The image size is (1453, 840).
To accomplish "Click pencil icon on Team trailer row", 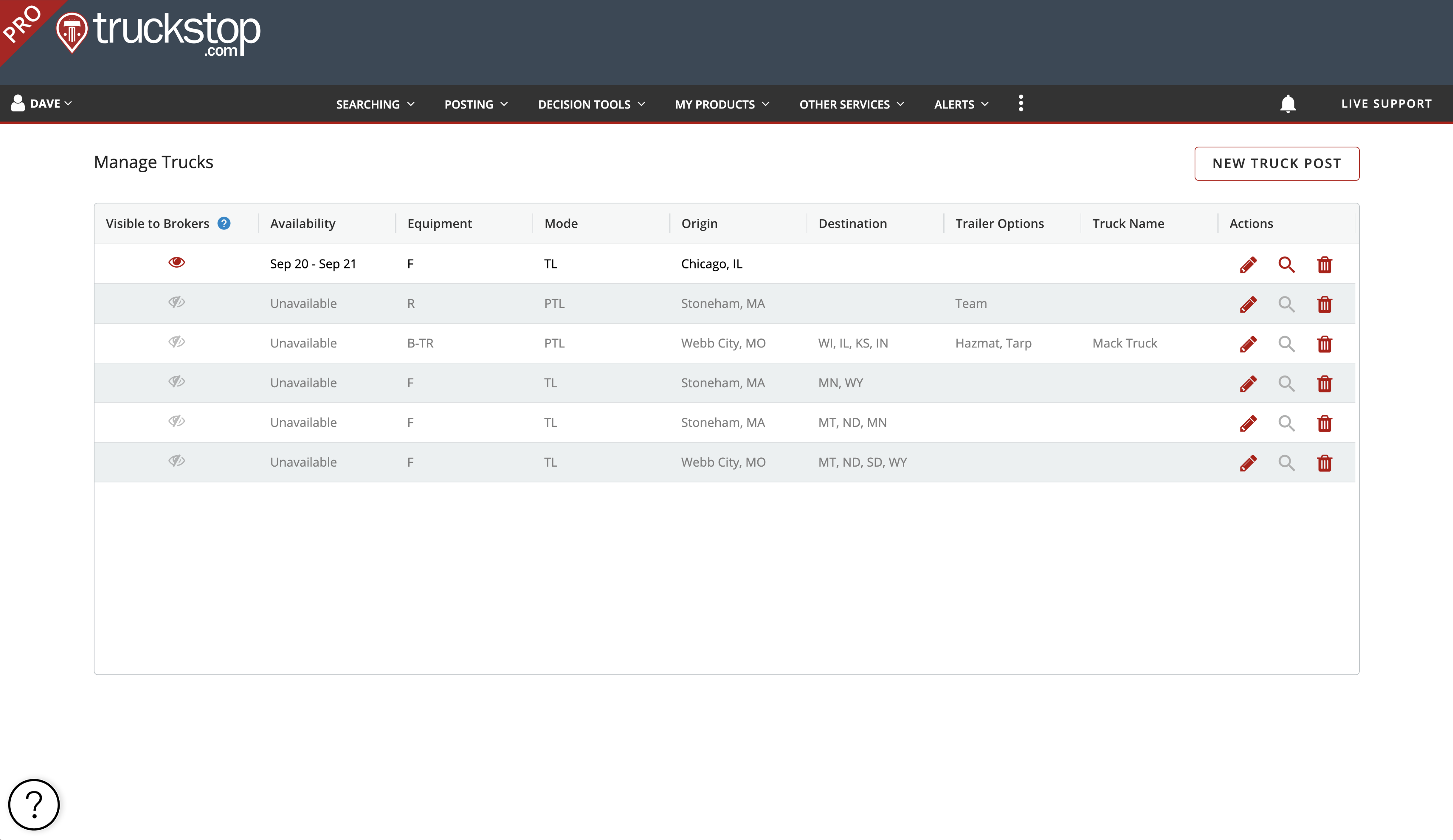I will (1248, 304).
